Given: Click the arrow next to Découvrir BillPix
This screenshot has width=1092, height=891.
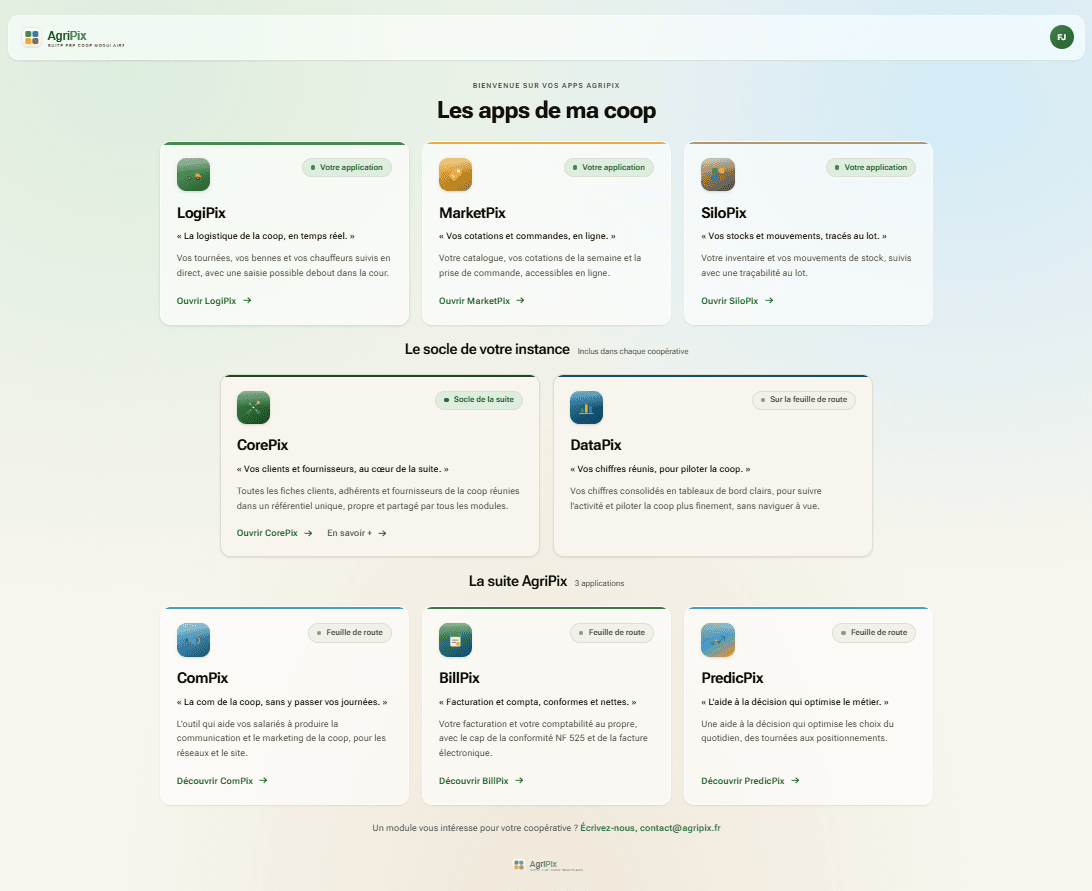Looking at the screenshot, I should tap(519, 780).
